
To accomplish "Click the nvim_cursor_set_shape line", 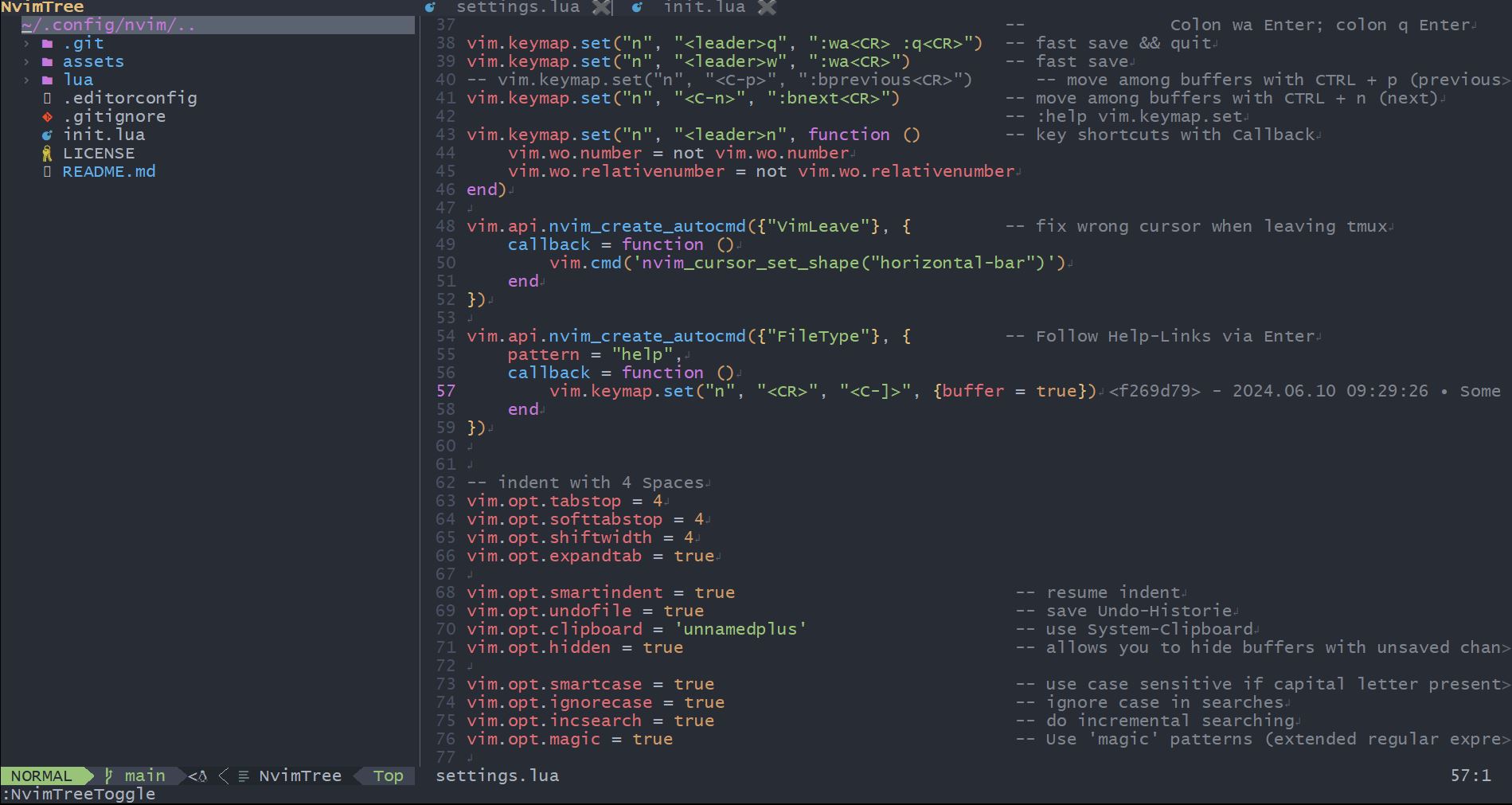I will point(807,263).
